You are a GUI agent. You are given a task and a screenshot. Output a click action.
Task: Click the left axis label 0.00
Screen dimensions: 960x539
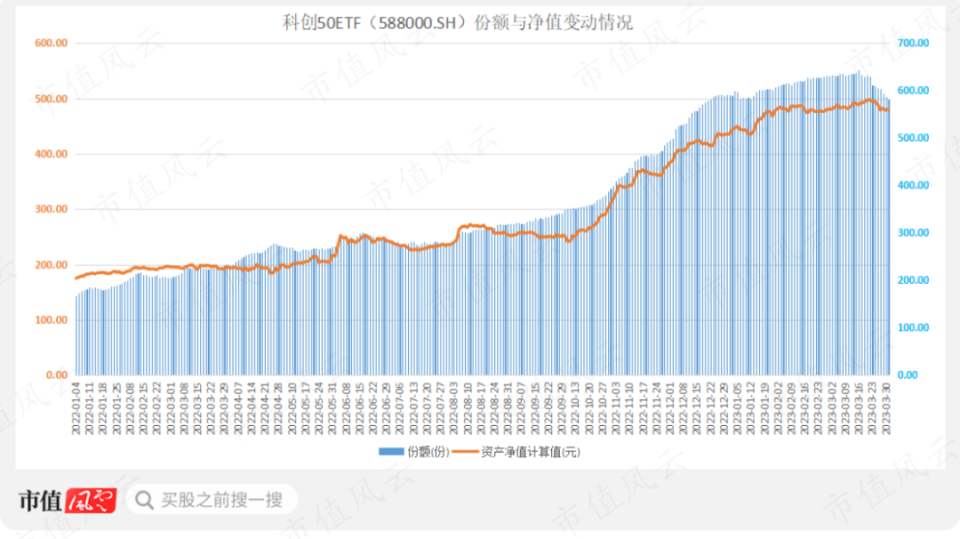coord(54,375)
